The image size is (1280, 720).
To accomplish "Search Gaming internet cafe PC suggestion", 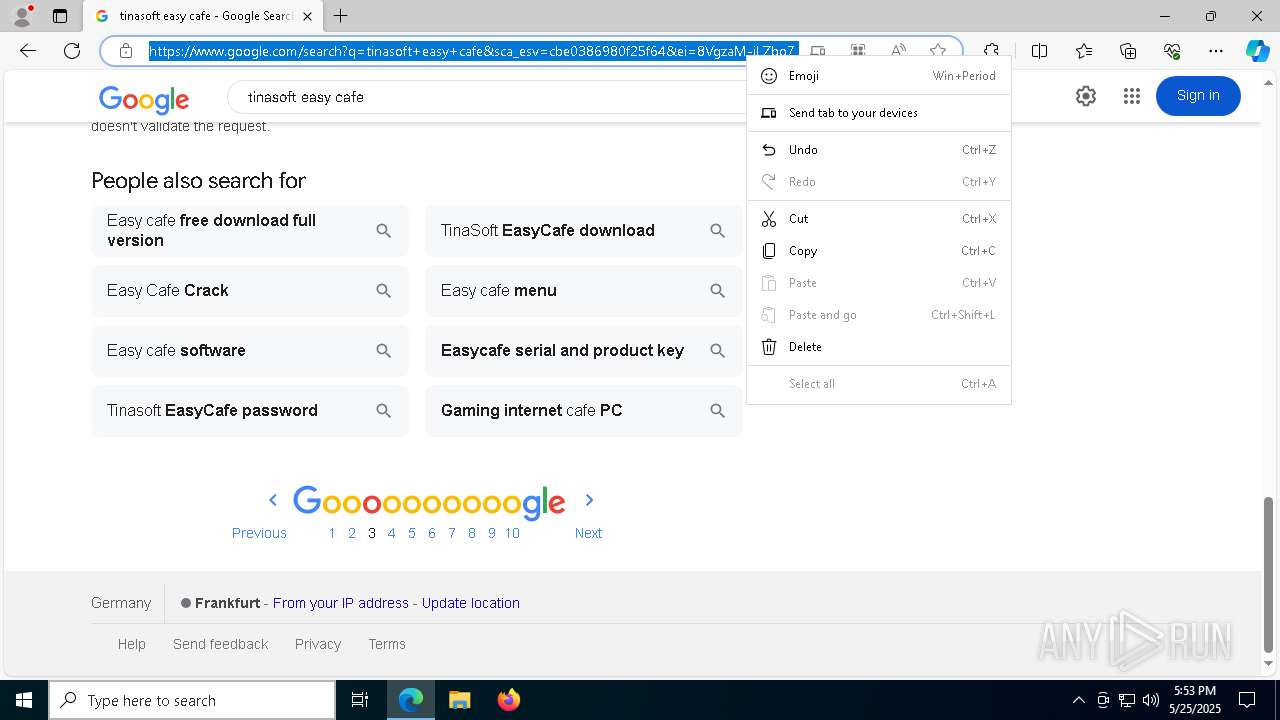I will tap(584, 410).
